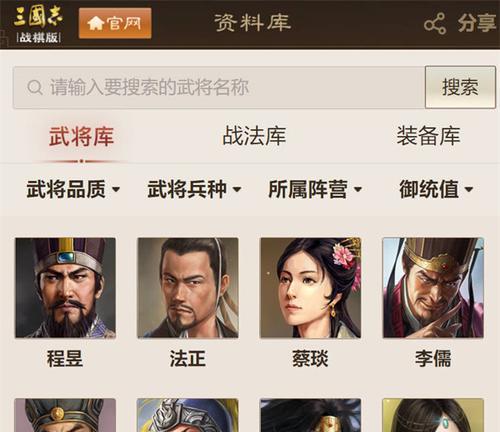500x432 pixels.
Task: Click the 三國志 战棋版 logo
Action: point(38,24)
